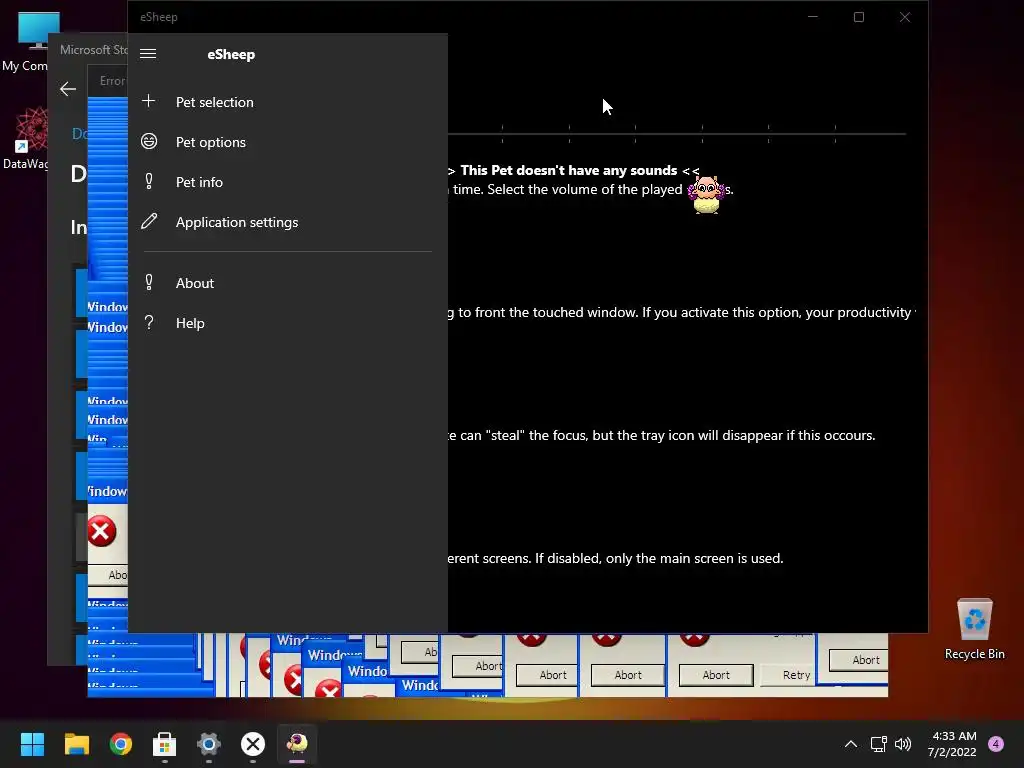Collapse the eSheep hamburger menu
The width and height of the screenshot is (1024, 768).
click(148, 54)
